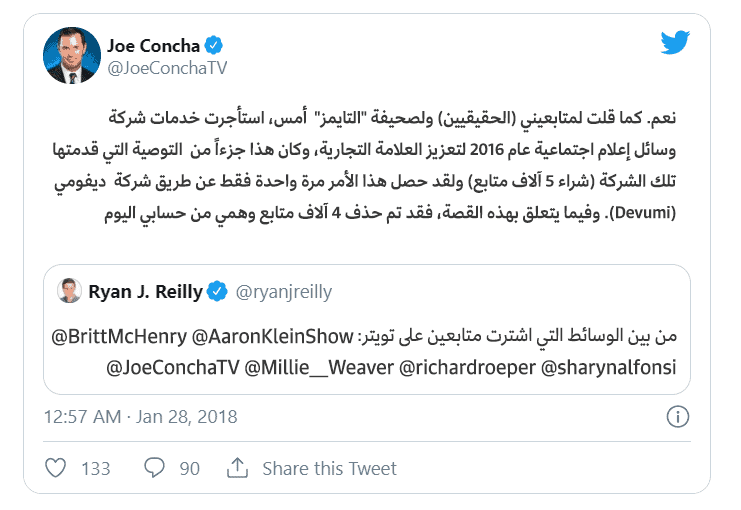The width and height of the screenshot is (741, 510).
Task: Open Ryan J. Reilly's small avatar
Action: [69, 291]
